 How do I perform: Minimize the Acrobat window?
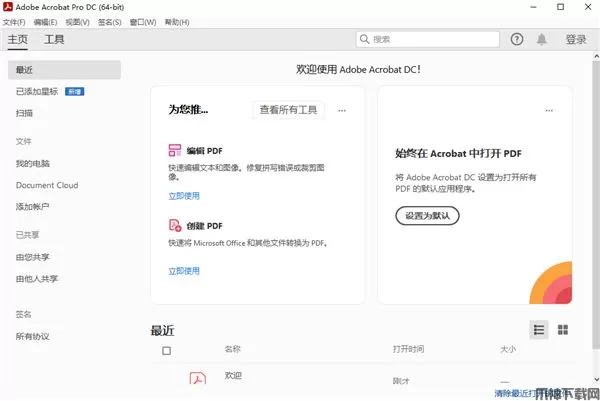[x=533, y=7]
